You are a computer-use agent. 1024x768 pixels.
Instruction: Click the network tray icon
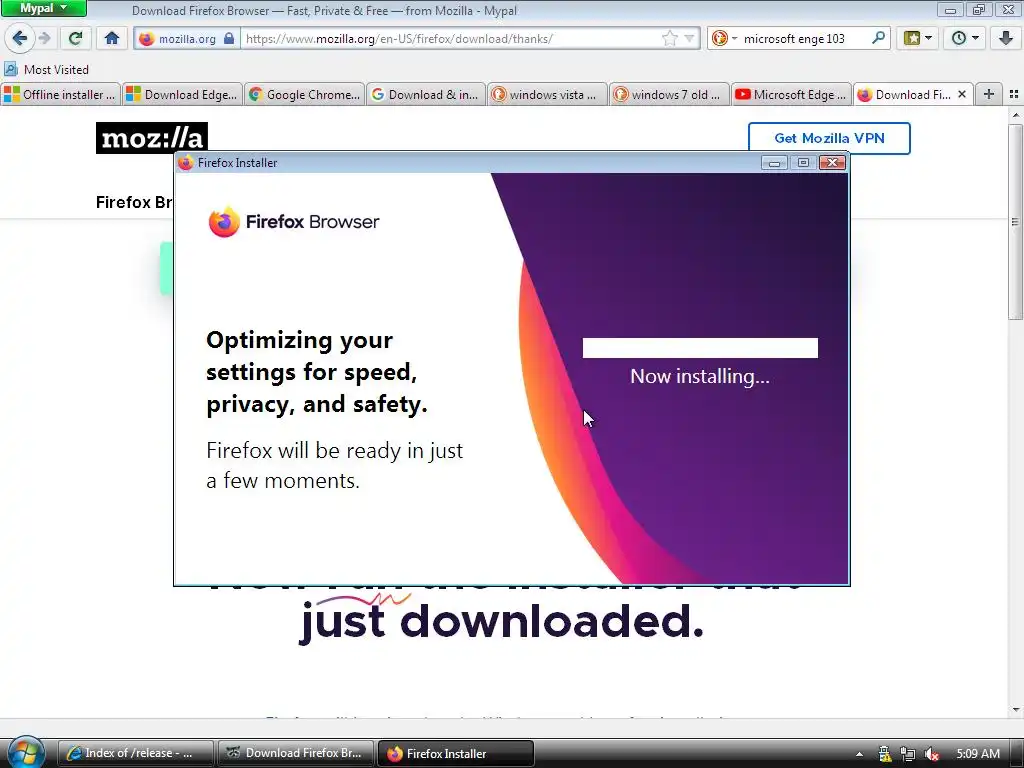908,754
